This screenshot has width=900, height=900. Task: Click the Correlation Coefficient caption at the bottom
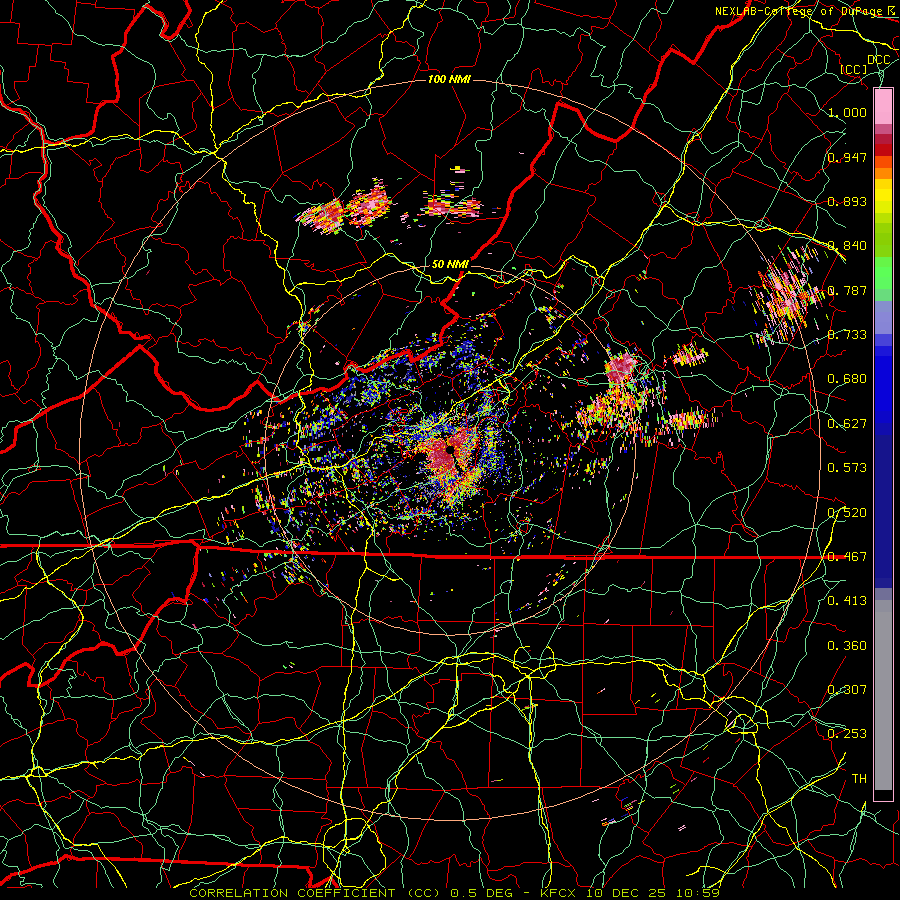(x=455, y=893)
